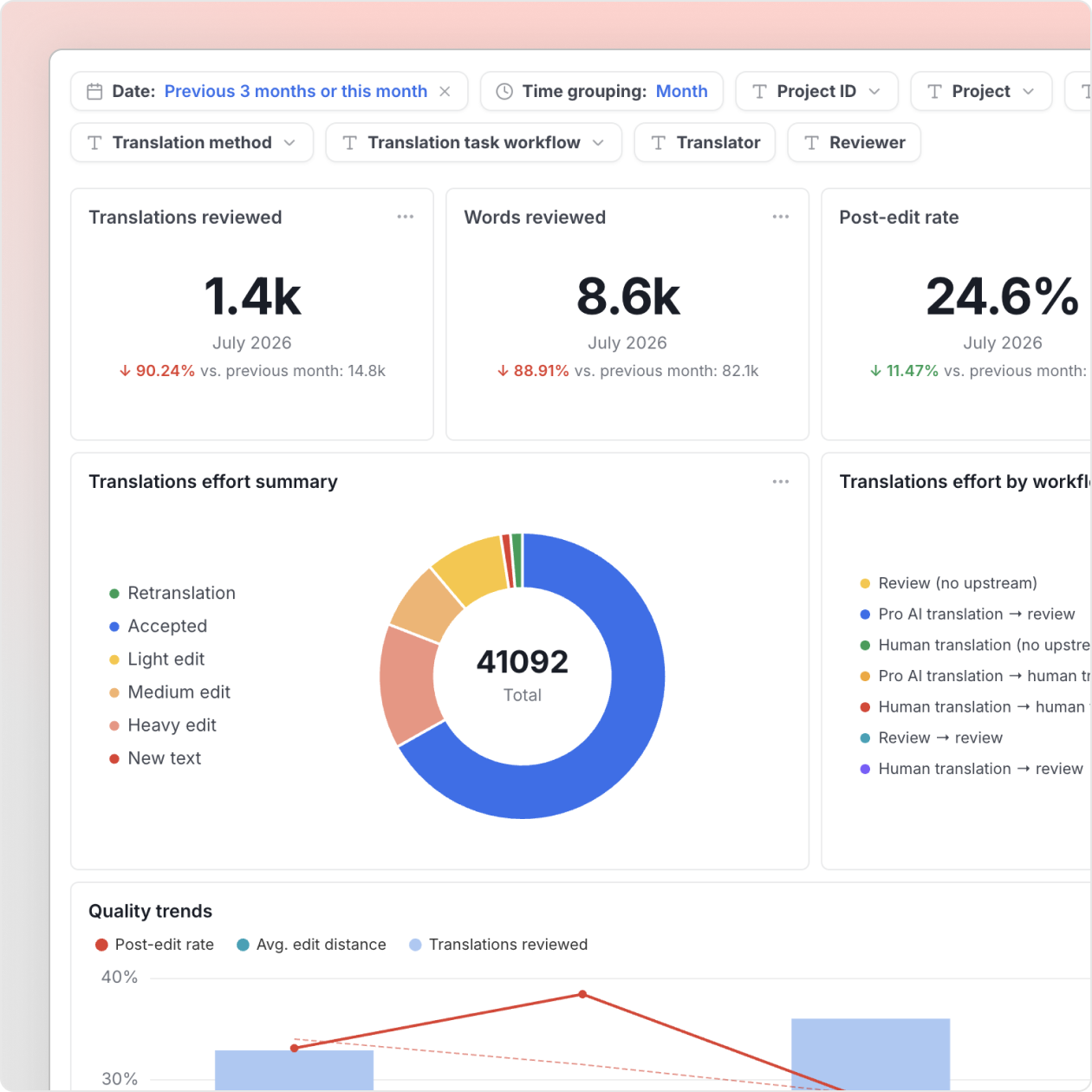1092x1092 pixels.
Task: Click 'Human translation → review' legend entry
Action: click(972, 769)
